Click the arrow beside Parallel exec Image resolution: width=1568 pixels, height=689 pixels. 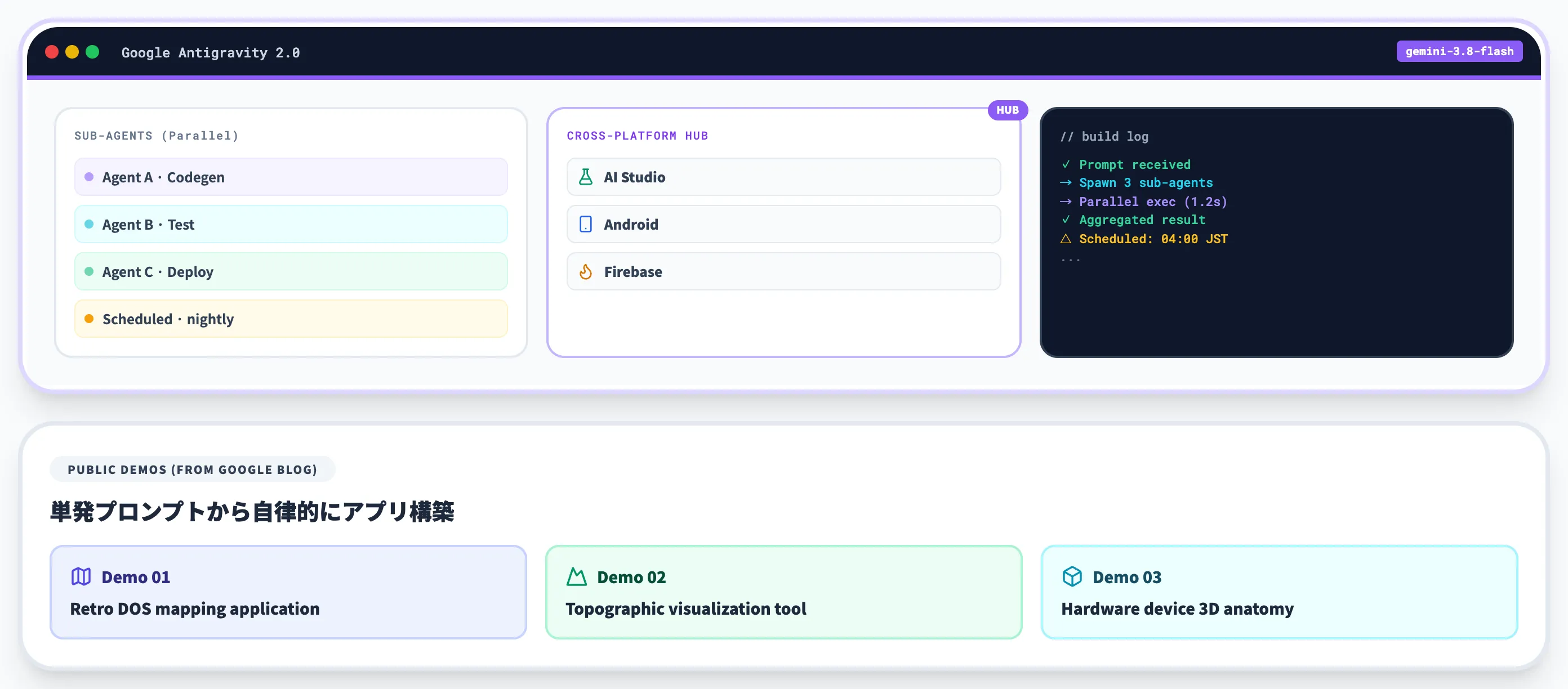(1066, 202)
